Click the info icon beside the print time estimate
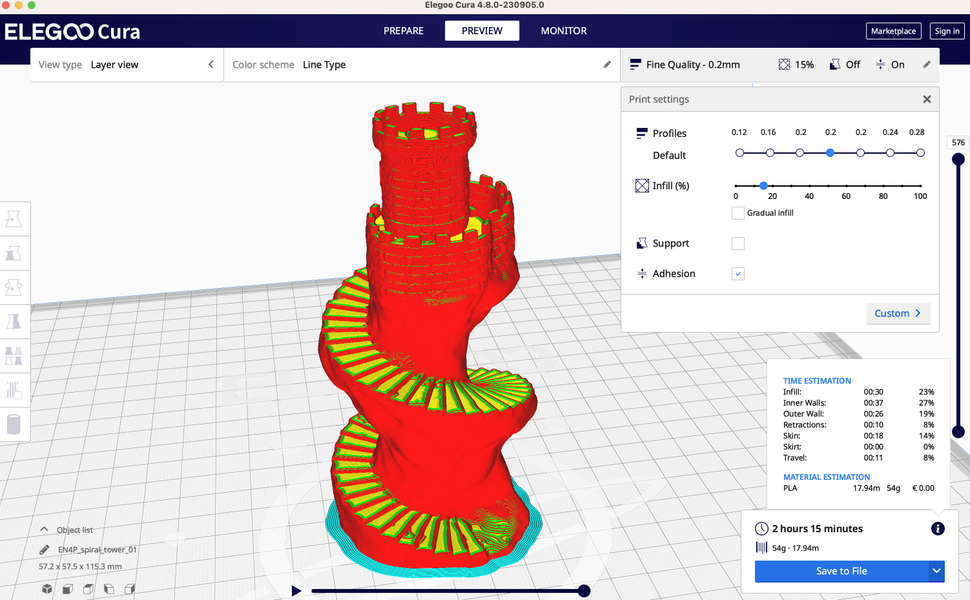This screenshot has height=600, width=970. (x=937, y=529)
